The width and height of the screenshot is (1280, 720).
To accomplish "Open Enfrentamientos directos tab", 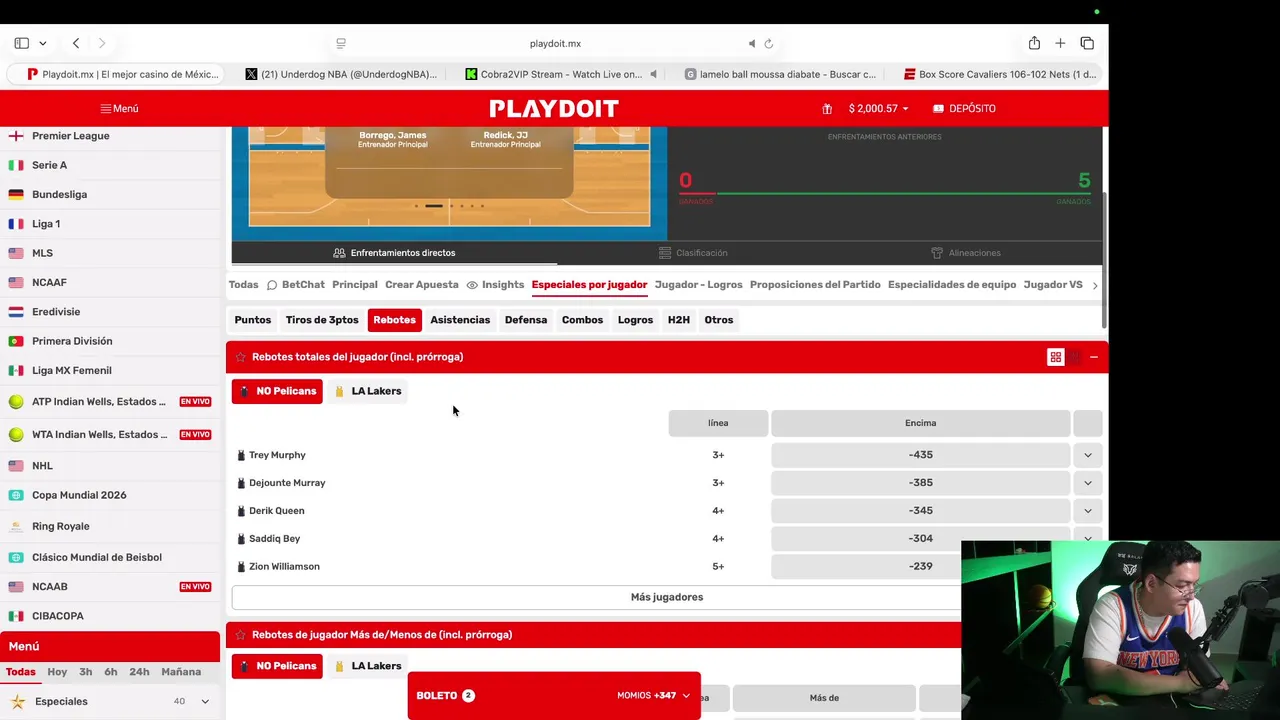I will click(394, 253).
